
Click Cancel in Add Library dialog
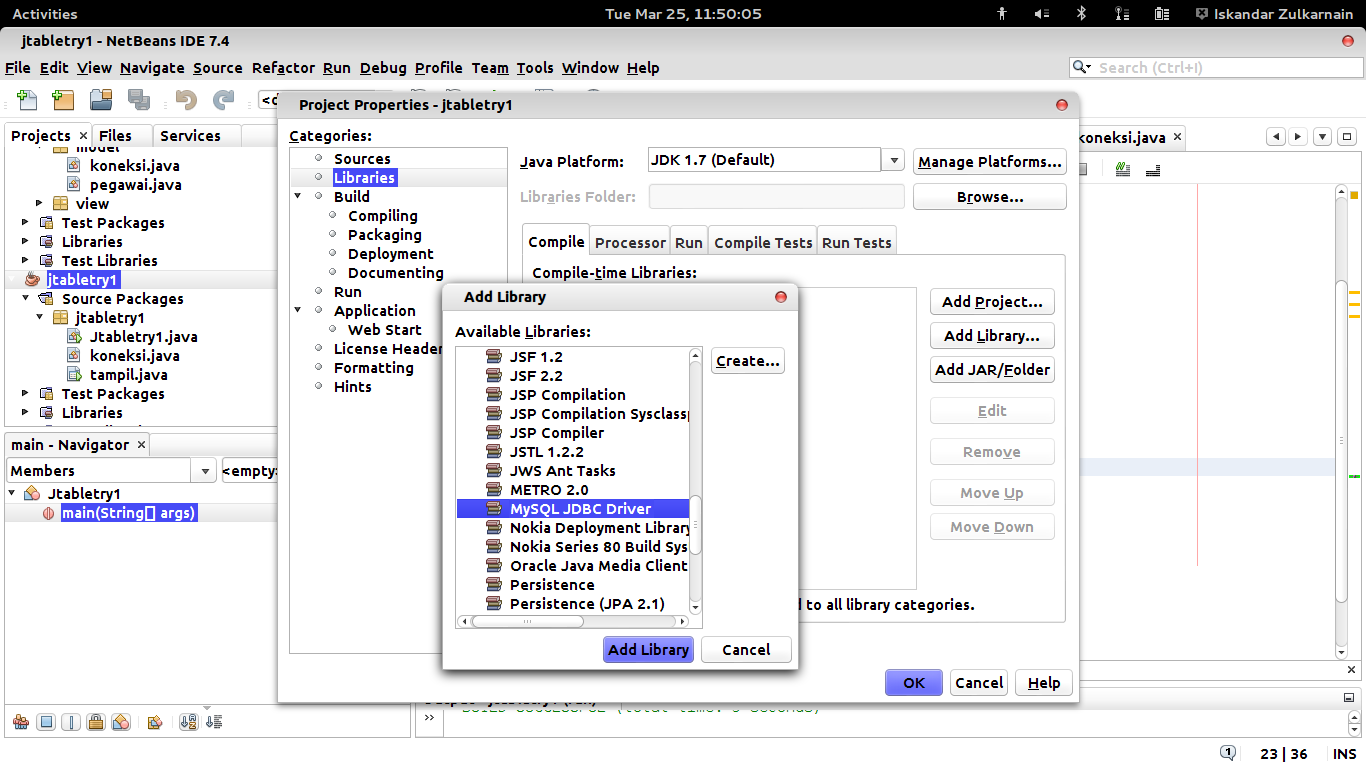pyautogui.click(x=746, y=649)
